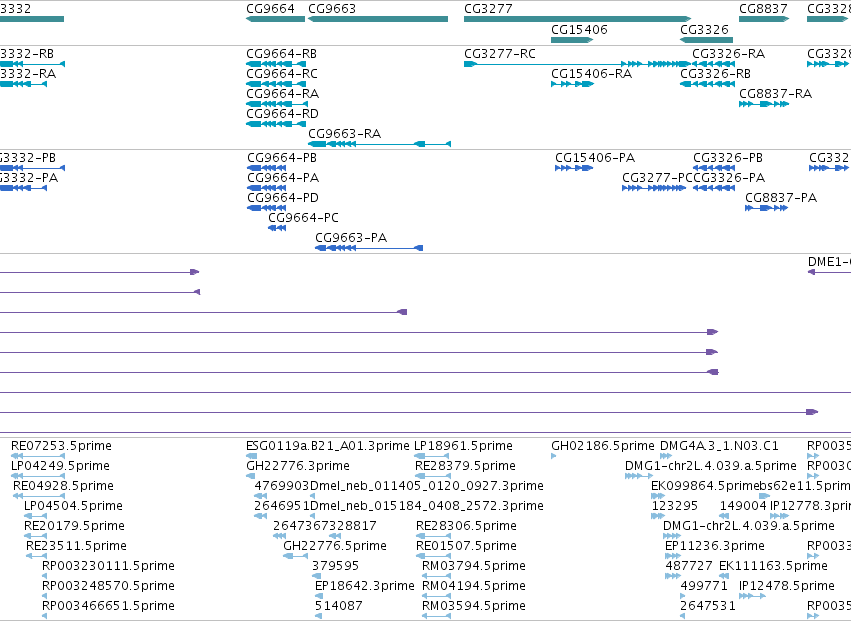Select EST label RE28379.5prime
This screenshot has height=621, width=851.
pos(466,466)
